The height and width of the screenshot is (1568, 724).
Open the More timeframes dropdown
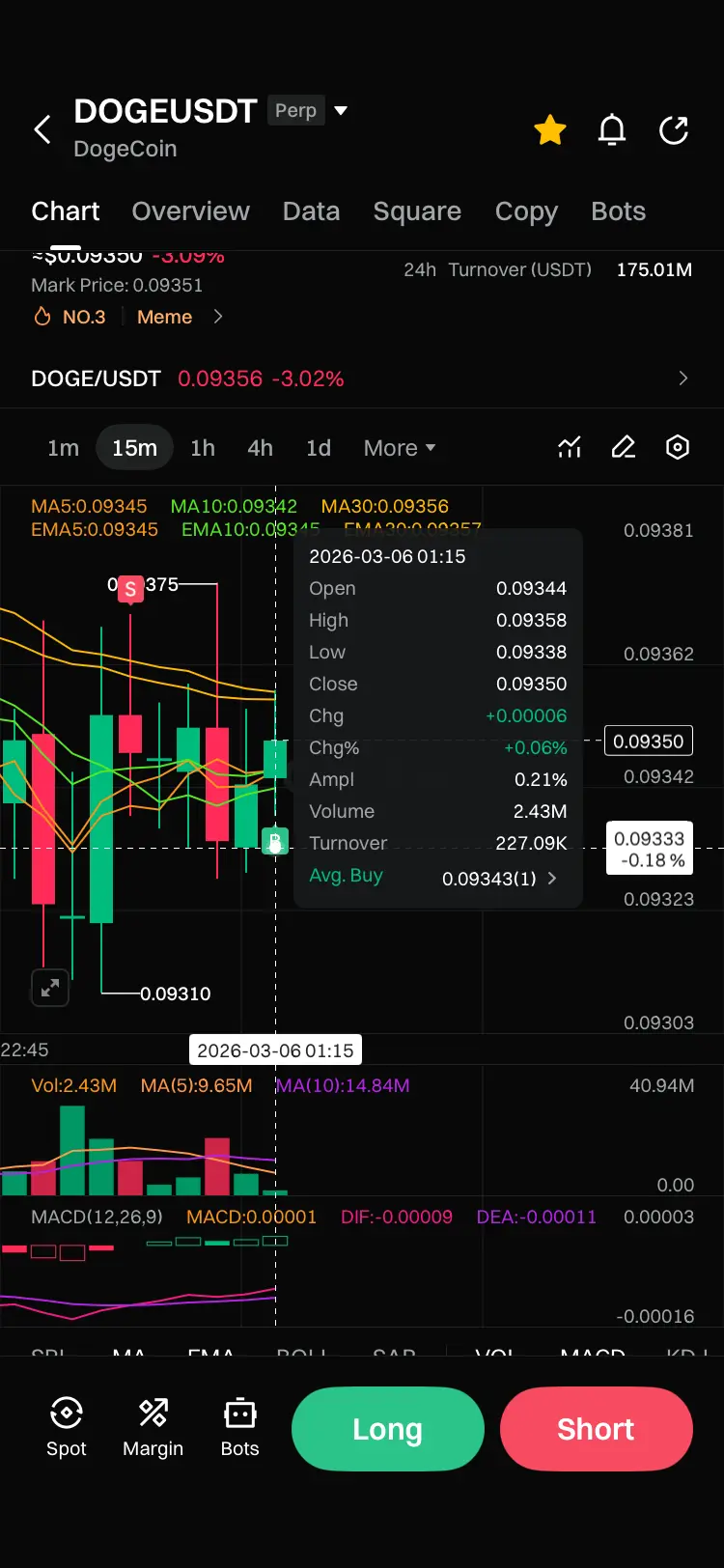400,448
